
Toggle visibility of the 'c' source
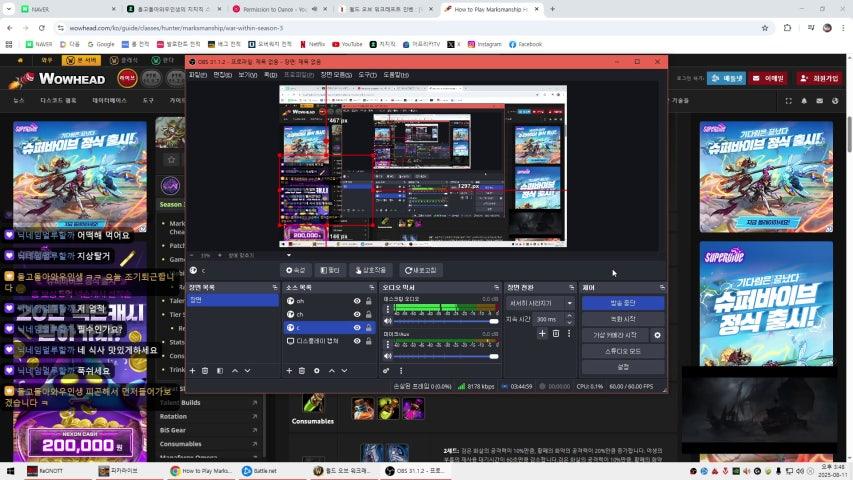tap(357, 328)
